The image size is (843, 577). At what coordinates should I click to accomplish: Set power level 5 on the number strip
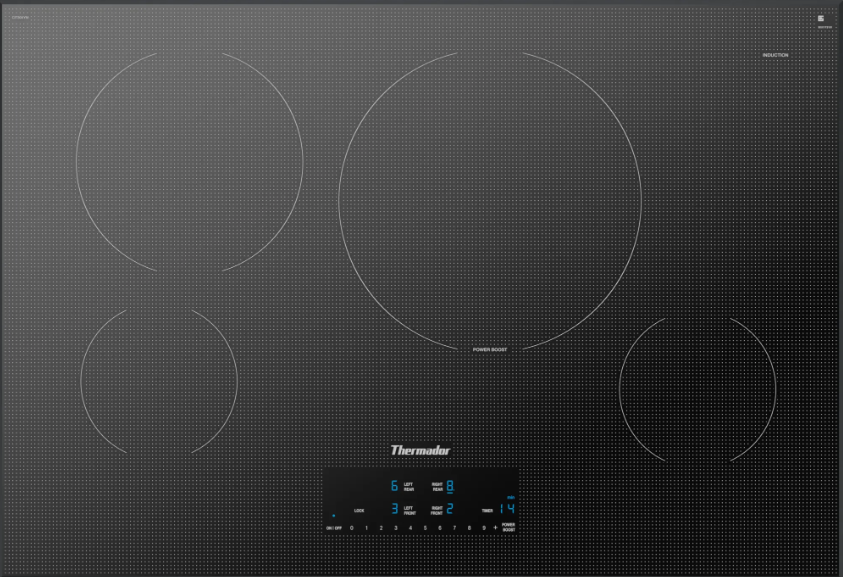(423, 527)
